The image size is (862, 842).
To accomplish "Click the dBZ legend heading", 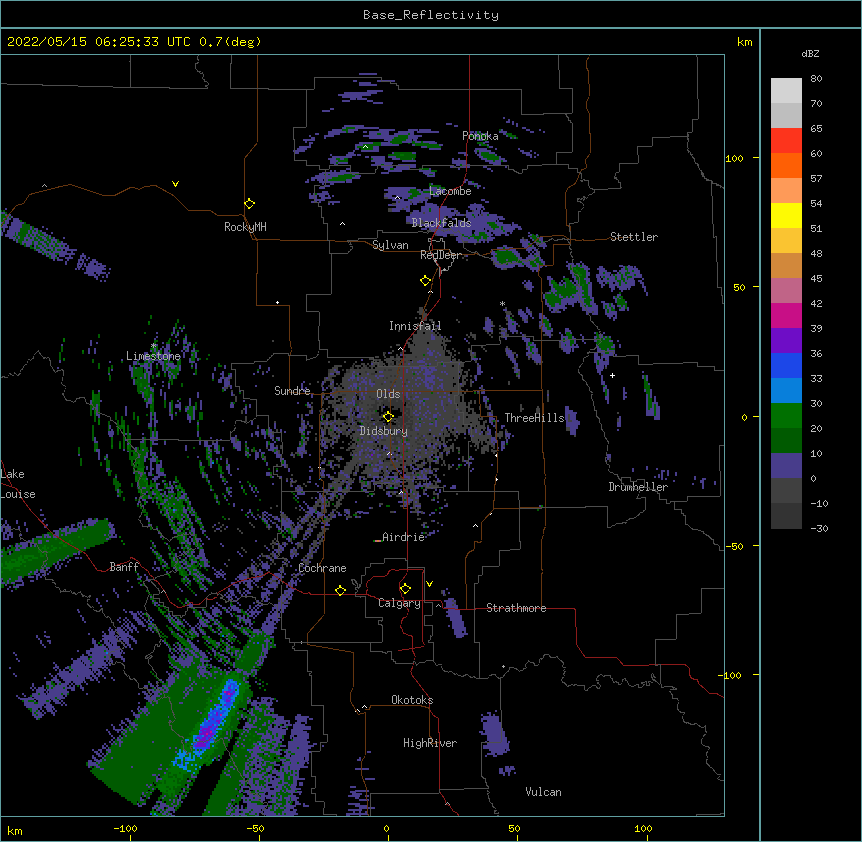I will point(810,53).
